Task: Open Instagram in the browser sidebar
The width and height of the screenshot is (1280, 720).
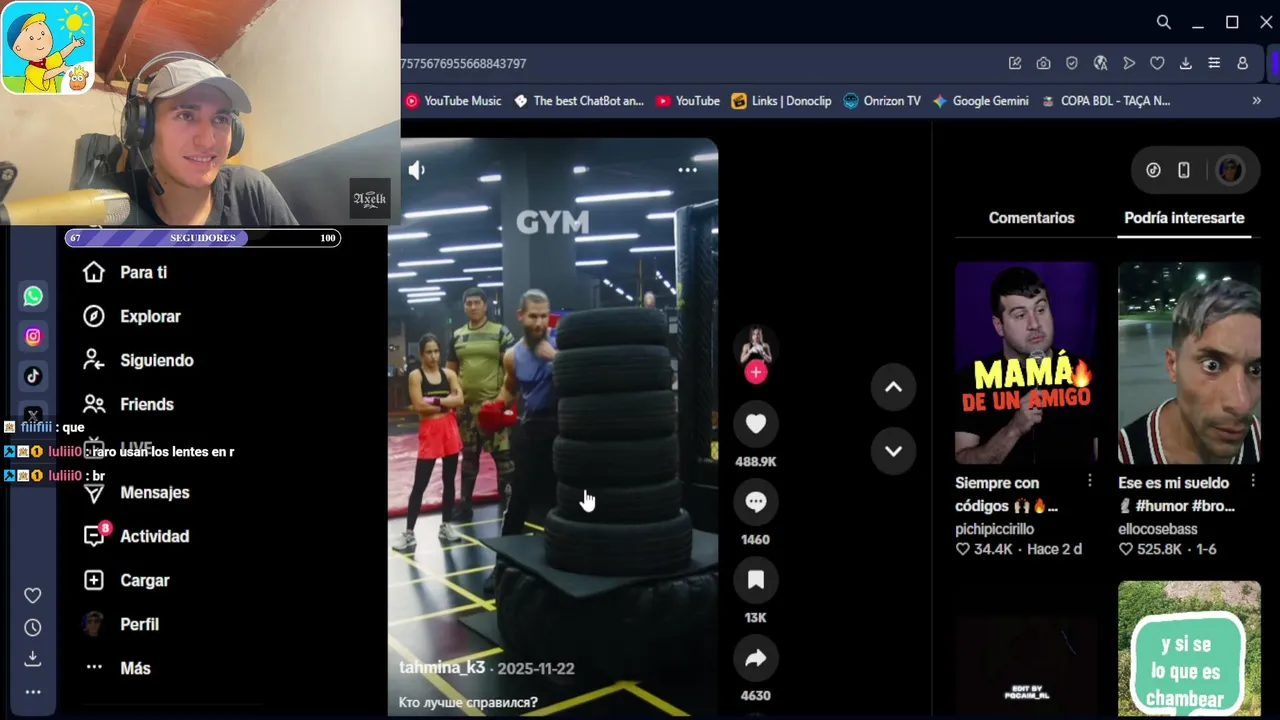Action: 33,337
